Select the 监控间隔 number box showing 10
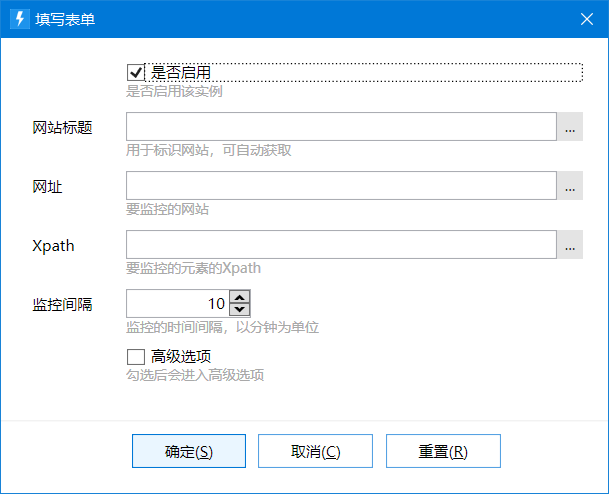The height and width of the screenshot is (494, 609). tap(178, 303)
